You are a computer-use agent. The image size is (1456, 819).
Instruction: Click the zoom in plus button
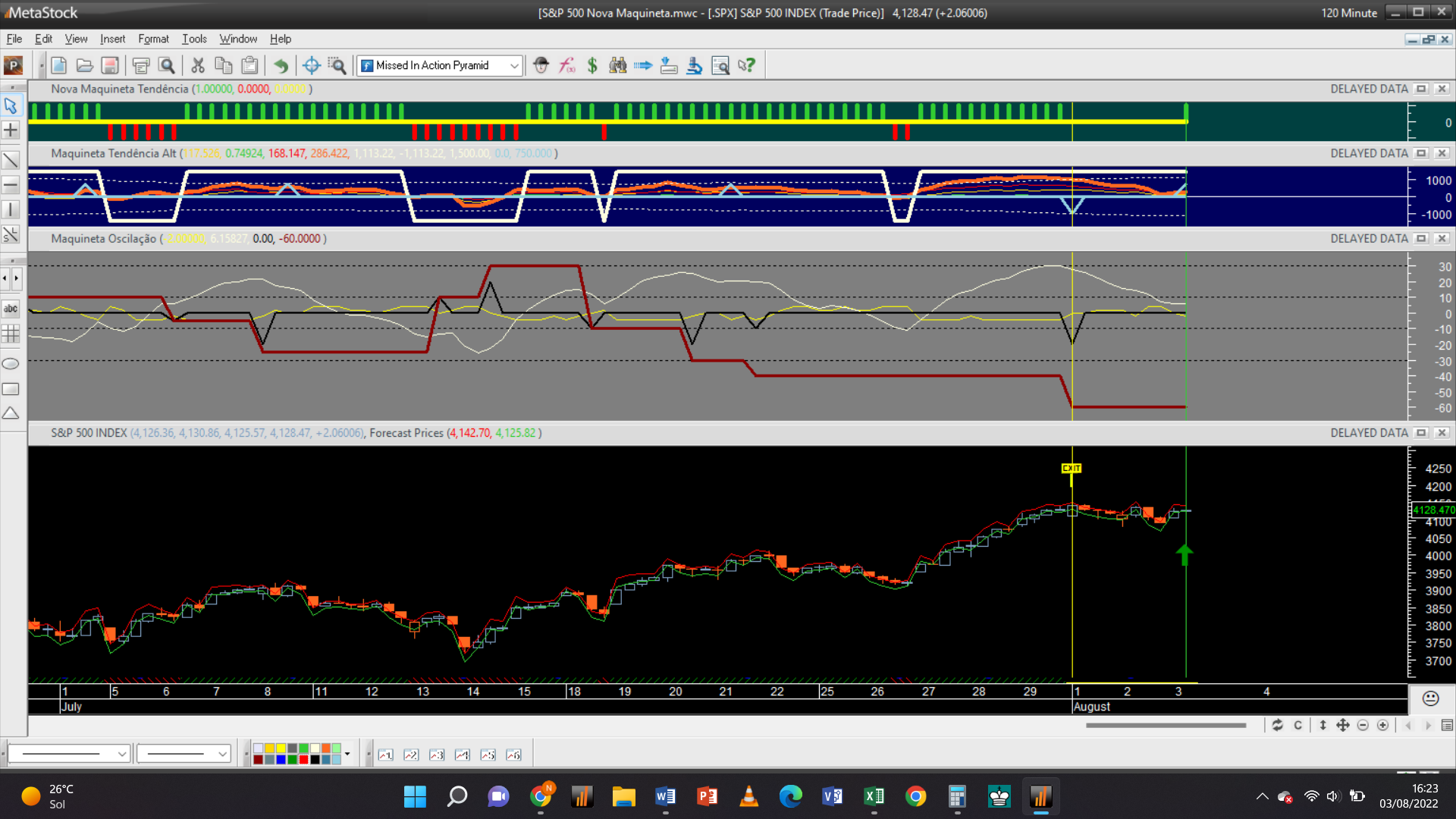(1383, 726)
